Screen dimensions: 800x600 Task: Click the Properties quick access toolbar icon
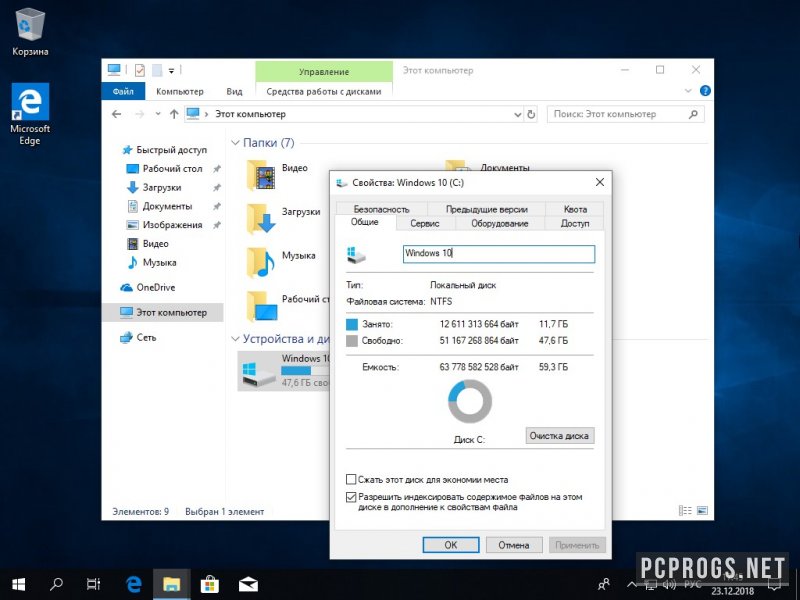(x=139, y=70)
